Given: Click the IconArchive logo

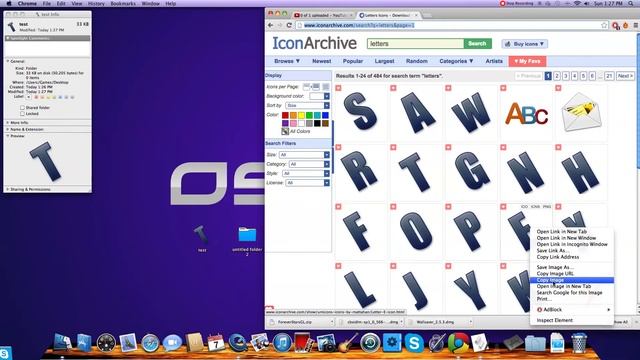Looking at the screenshot, I should [314, 43].
